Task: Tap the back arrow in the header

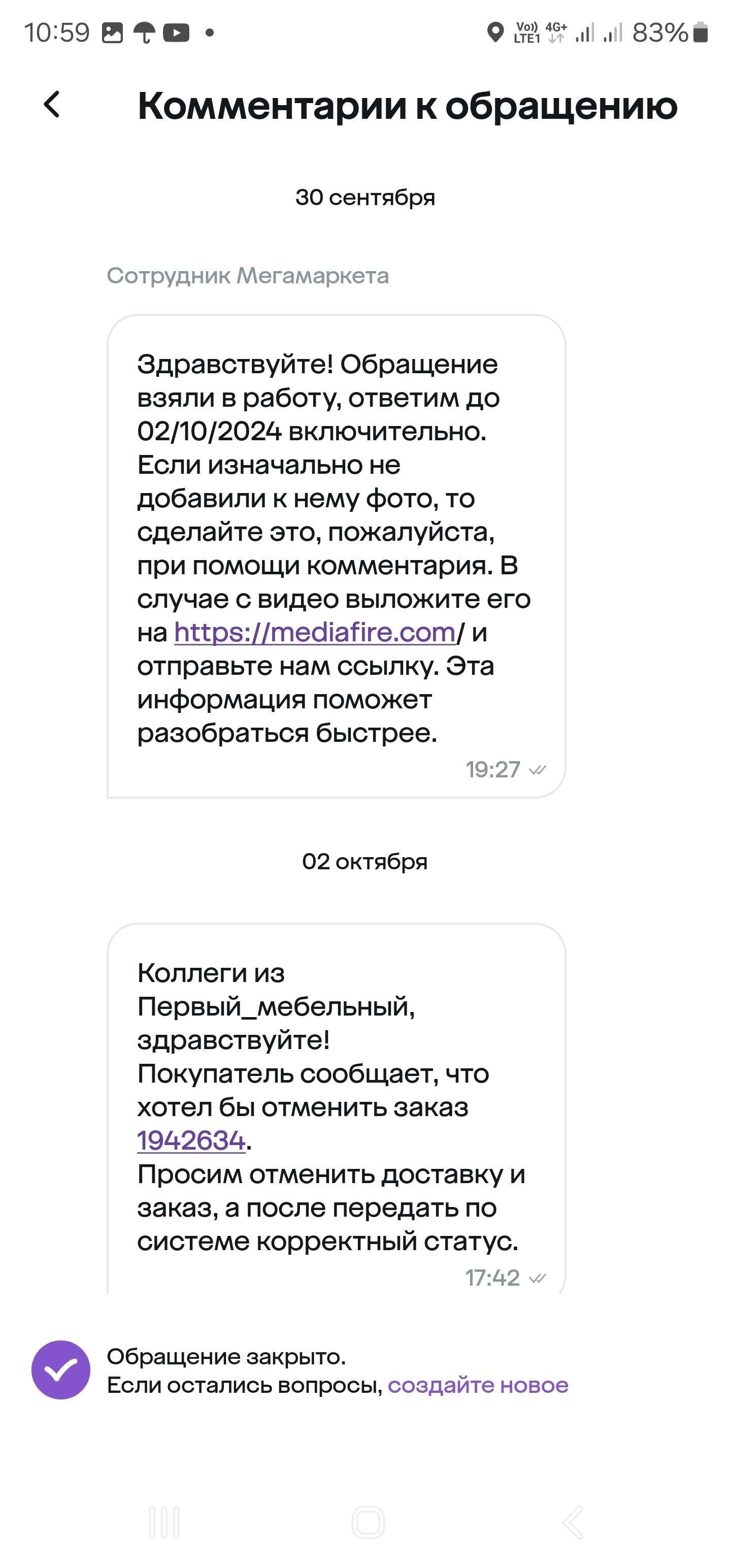Action: click(x=52, y=104)
